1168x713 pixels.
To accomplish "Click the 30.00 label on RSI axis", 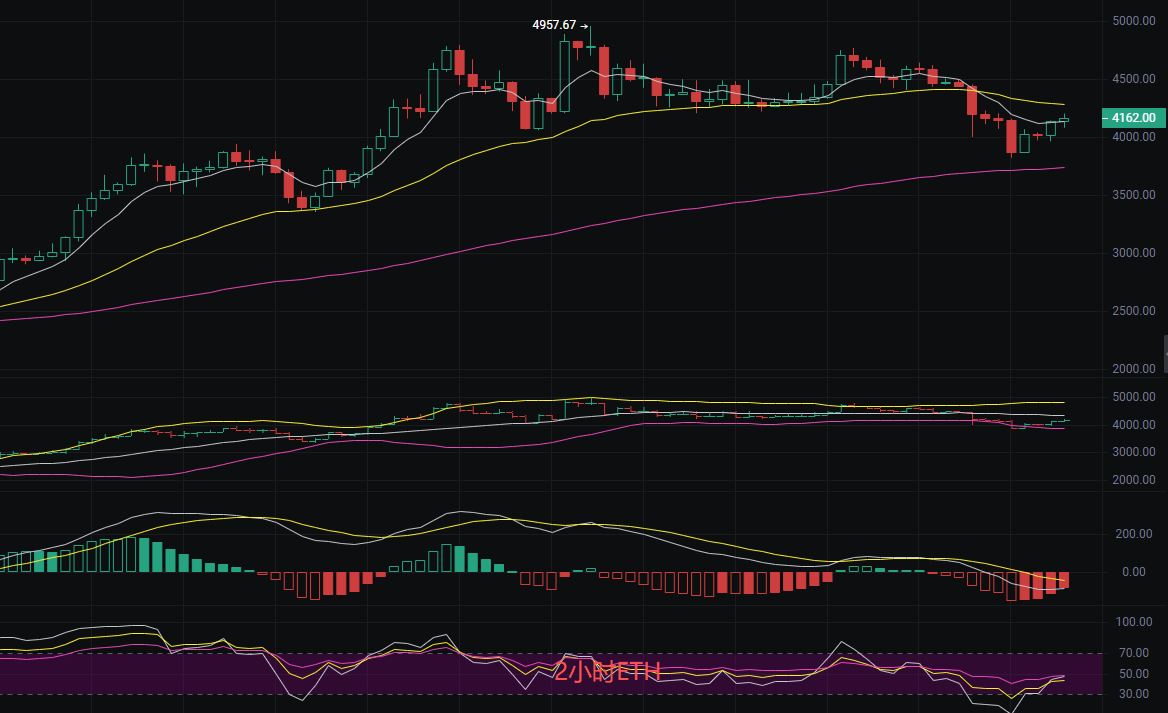I will [1135, 694].
